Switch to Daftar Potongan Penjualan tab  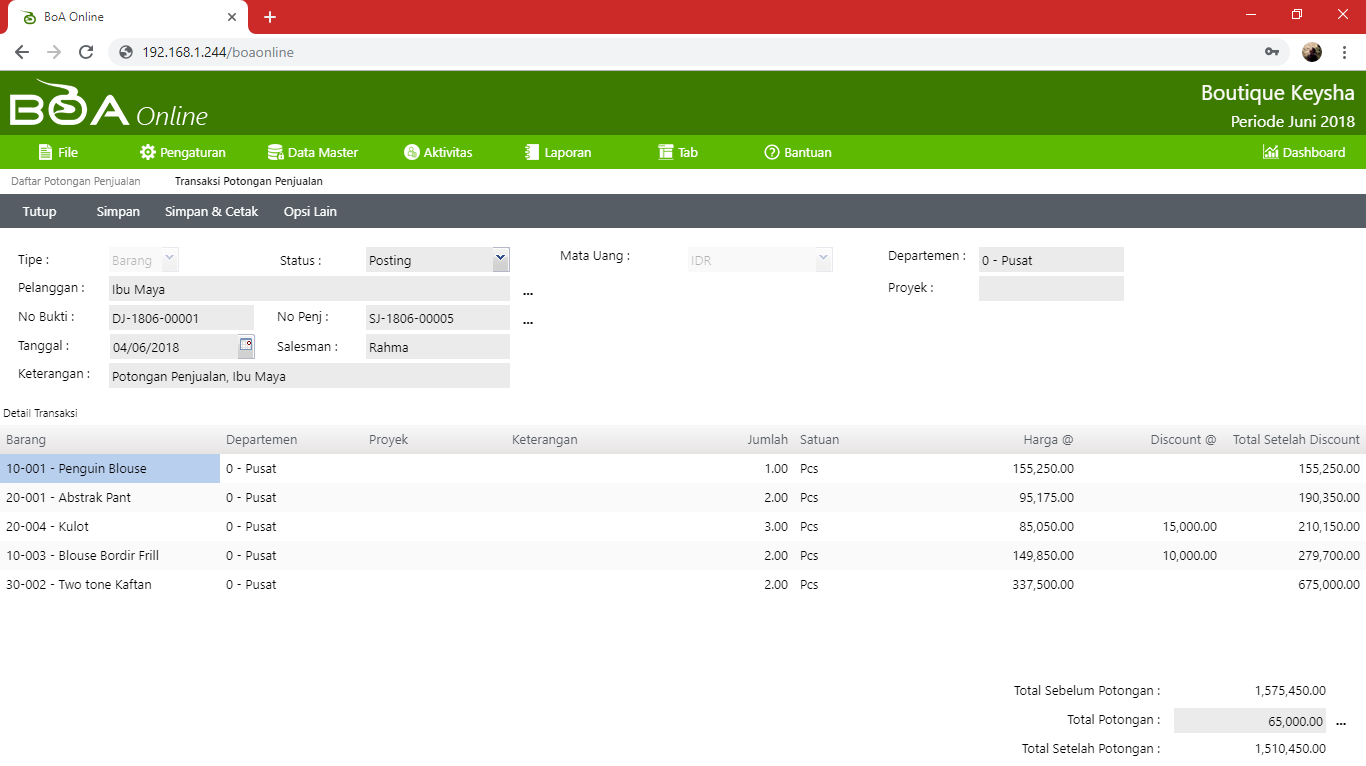[76, 181]
